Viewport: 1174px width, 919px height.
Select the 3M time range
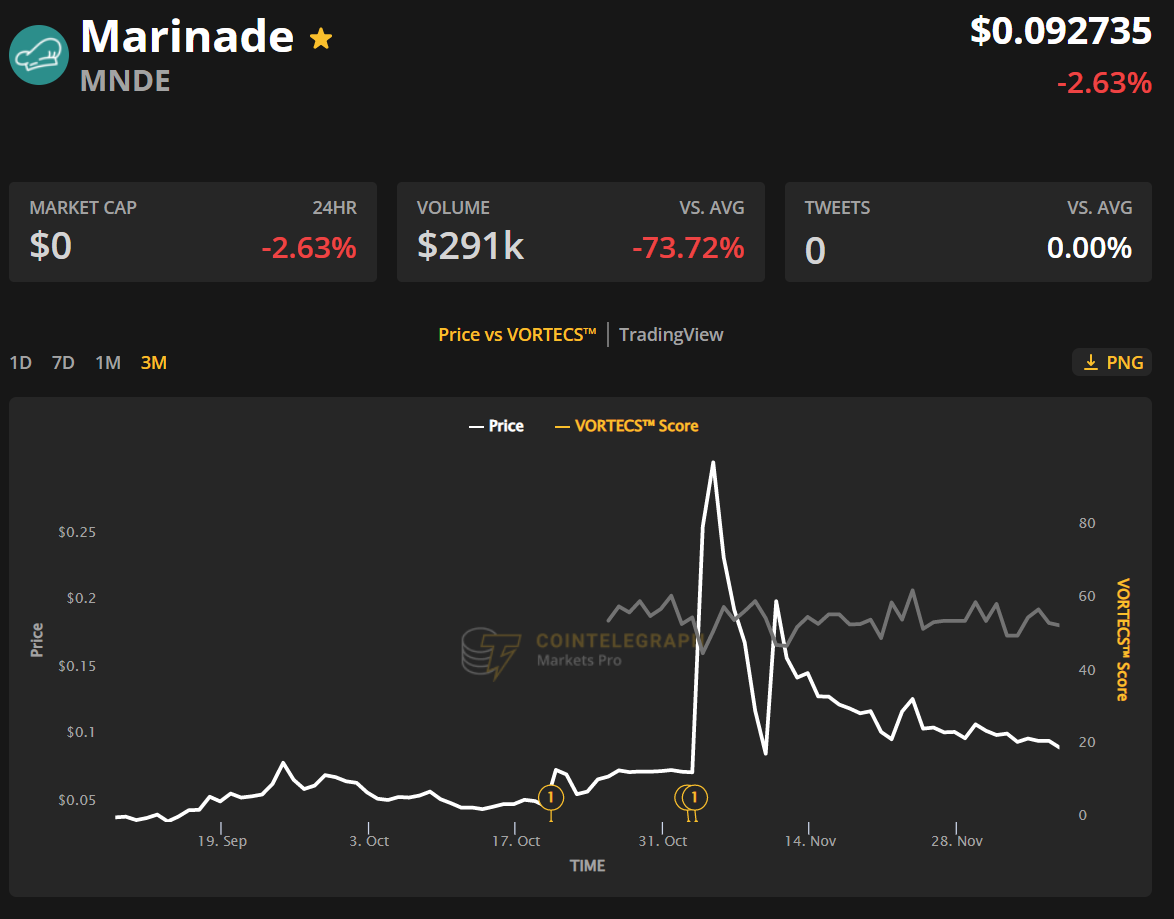(153, 363)
